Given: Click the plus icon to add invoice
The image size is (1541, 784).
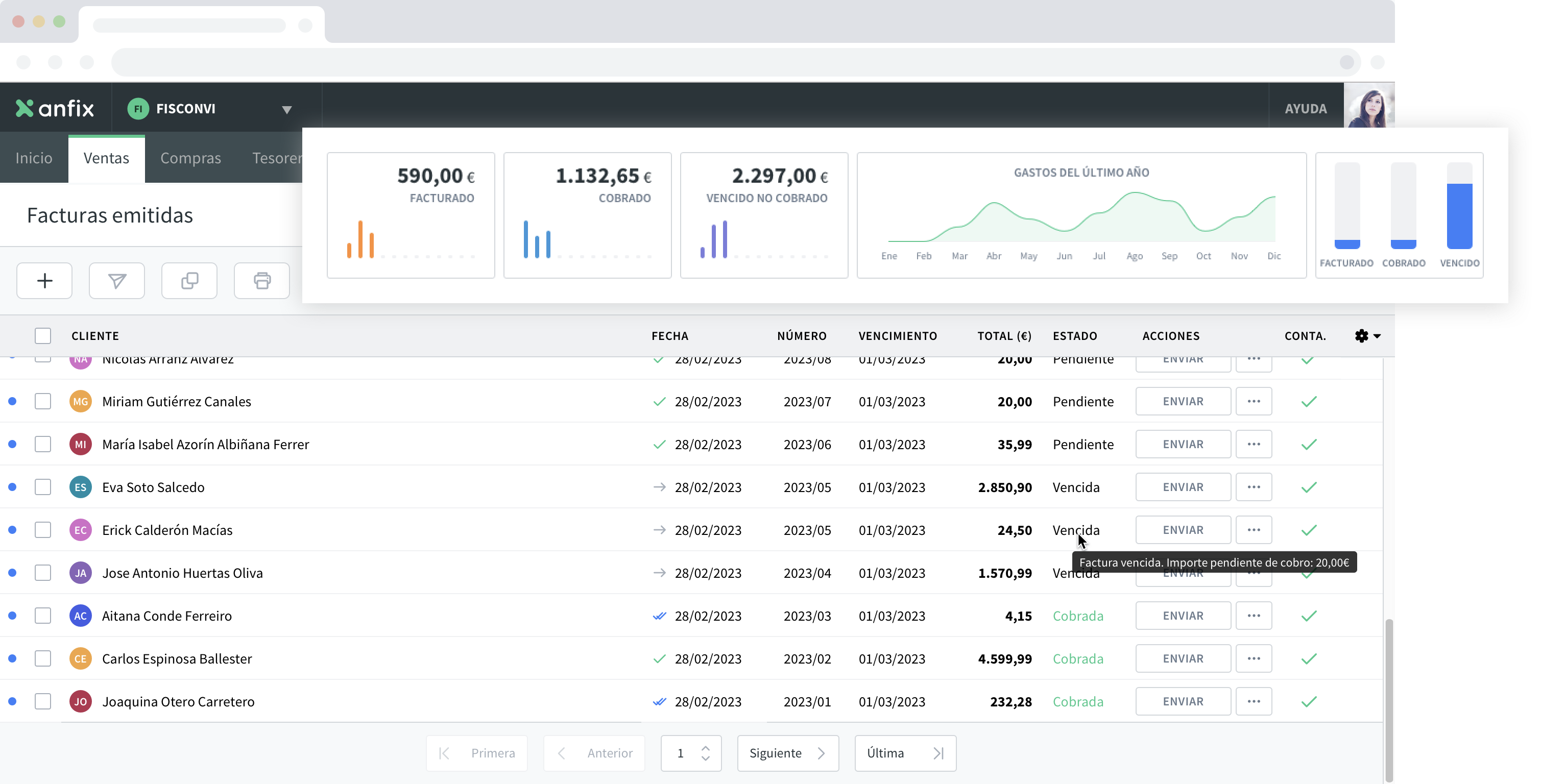Looking at the screenshot, I should (44, 280).
